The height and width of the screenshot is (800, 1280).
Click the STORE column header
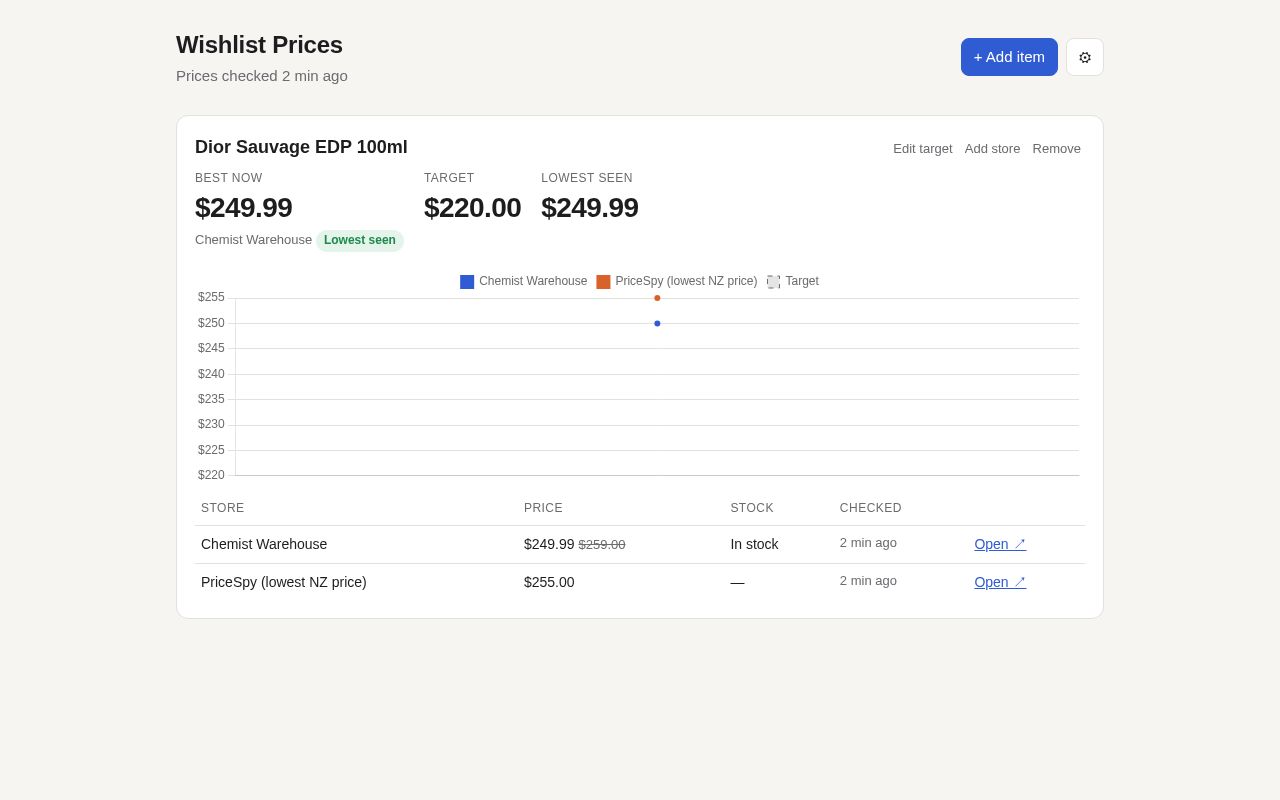[223, 508]
